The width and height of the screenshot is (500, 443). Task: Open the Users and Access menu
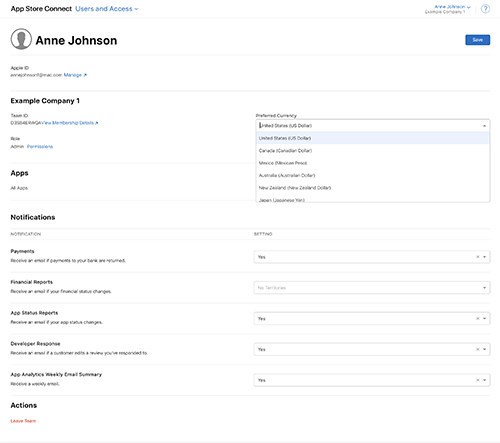coord(107,9)
